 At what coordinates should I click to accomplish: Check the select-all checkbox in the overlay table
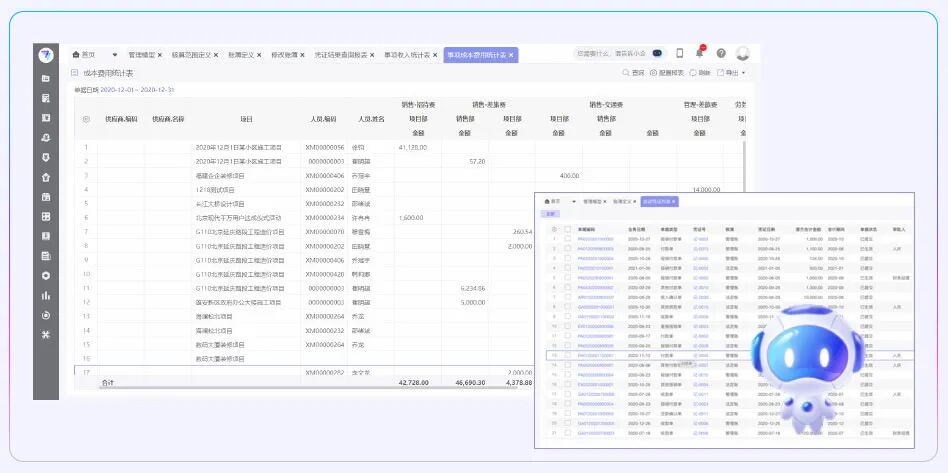pos(567,229)
